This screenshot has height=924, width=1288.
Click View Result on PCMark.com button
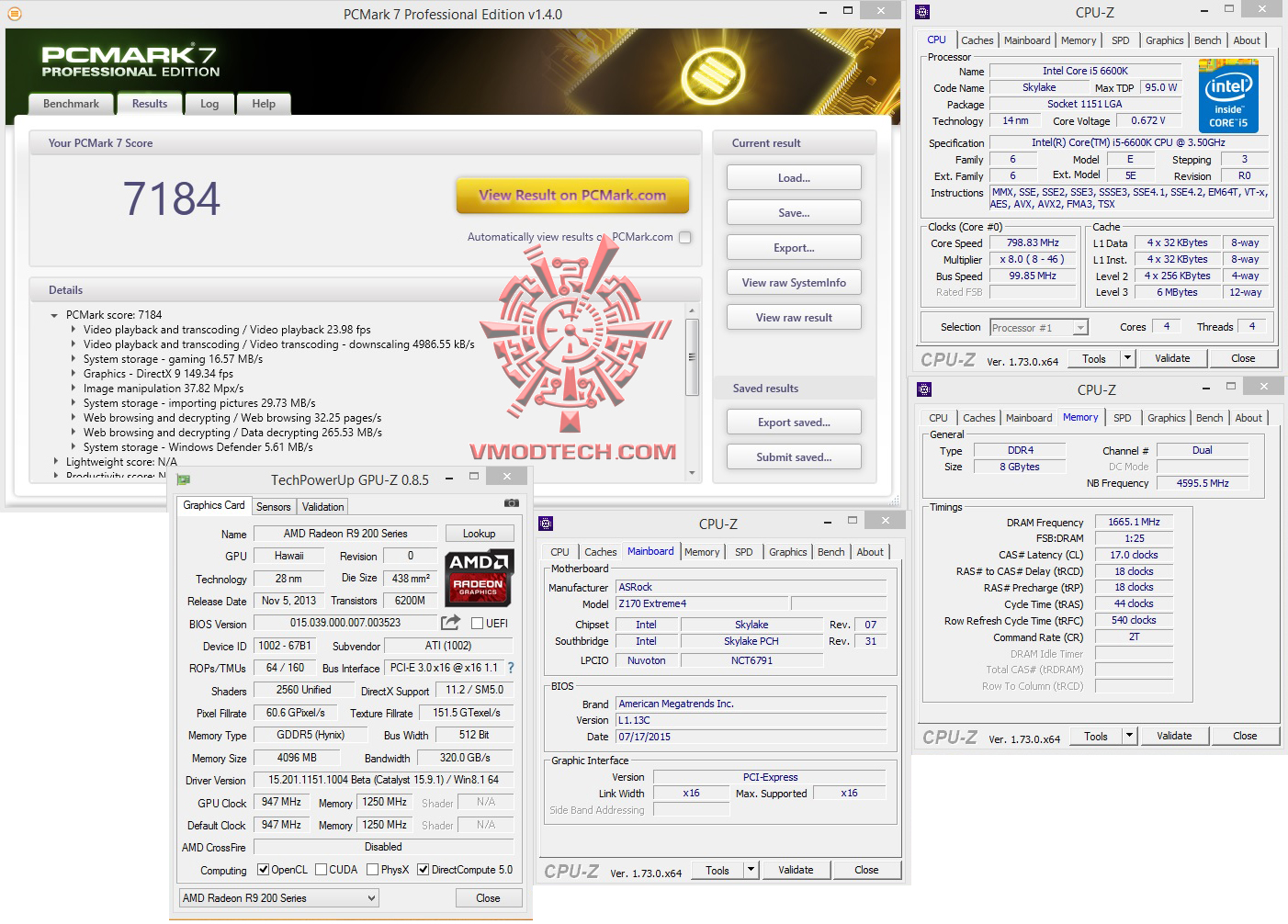click(x=572, y=196)
